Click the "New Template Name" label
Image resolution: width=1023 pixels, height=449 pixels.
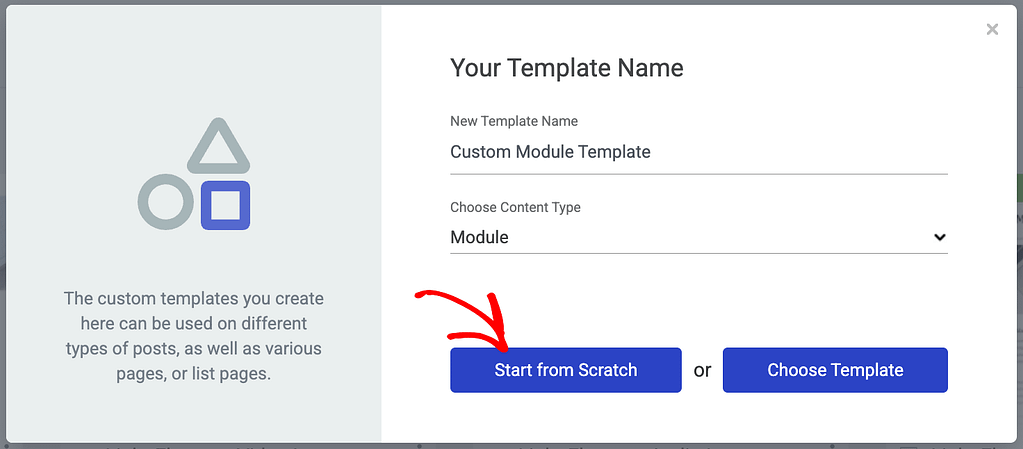[x=514, y=121]
